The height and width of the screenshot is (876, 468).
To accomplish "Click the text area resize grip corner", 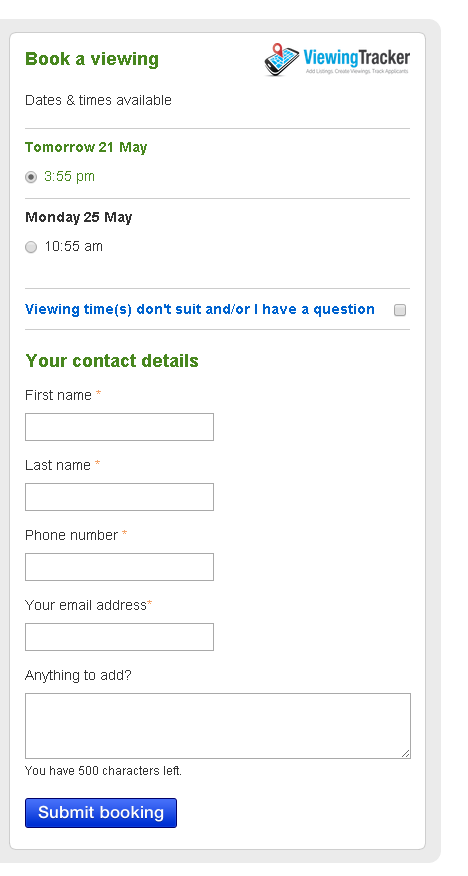I will tap(405, 753).
